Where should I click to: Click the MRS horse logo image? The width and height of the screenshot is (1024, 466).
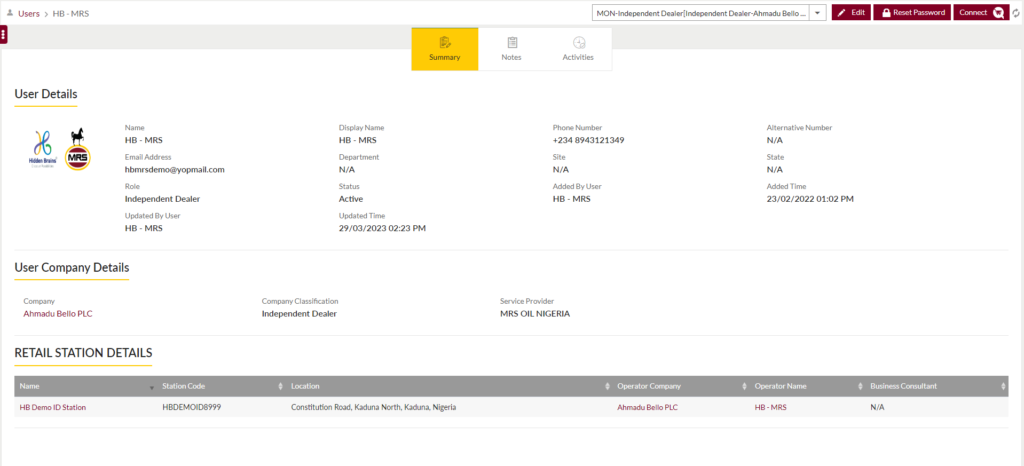point(78,149)
